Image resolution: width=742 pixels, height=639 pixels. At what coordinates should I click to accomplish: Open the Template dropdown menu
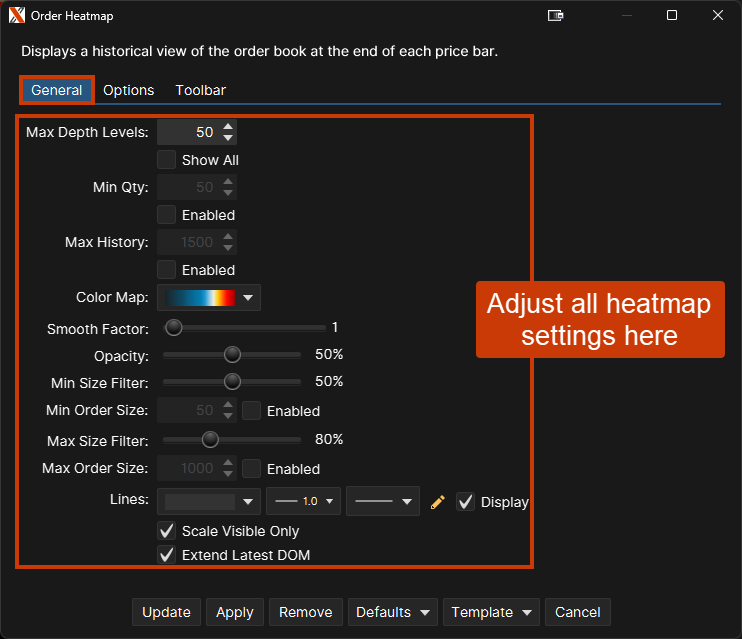click(x=492, y=612)
